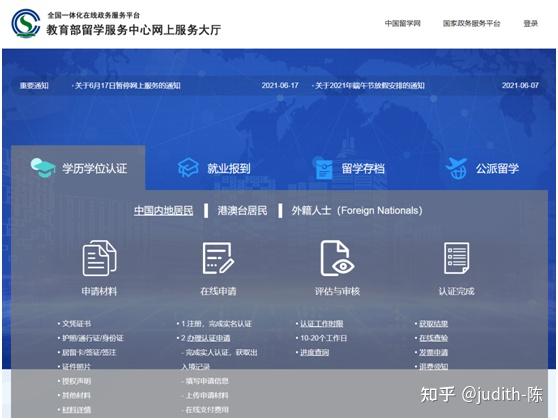Click the 授权声明 list item
Viewport: 558px width, 420px height.
76,381
